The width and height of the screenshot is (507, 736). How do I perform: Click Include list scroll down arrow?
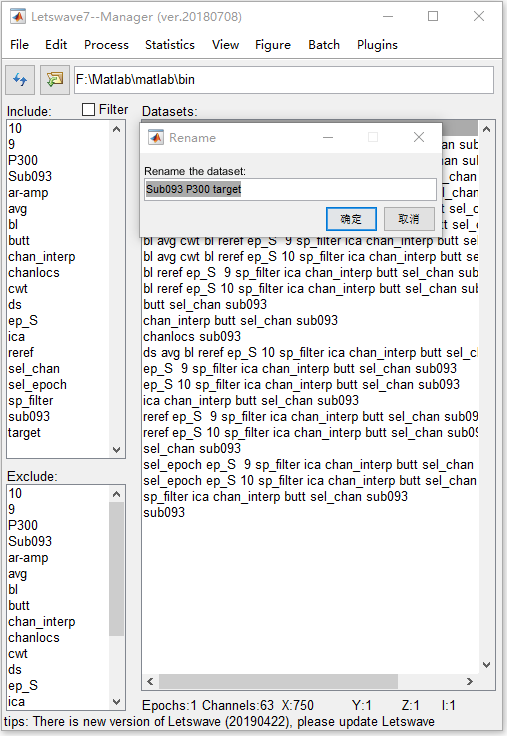click(117, 450)
